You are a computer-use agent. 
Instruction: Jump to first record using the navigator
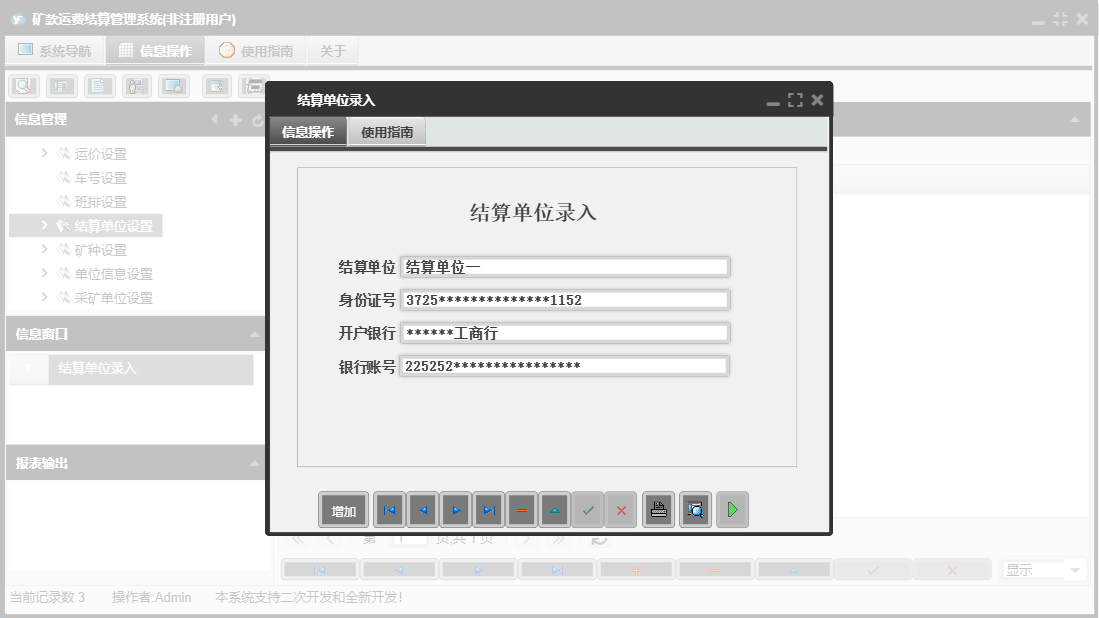click(x=389, y=510)
